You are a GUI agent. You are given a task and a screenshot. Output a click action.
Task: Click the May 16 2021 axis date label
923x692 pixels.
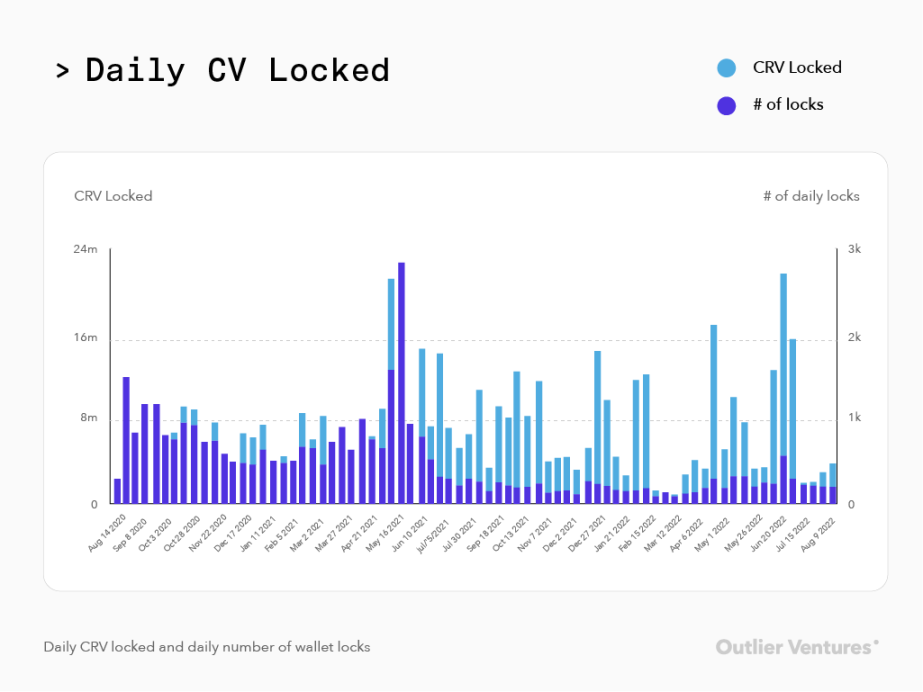click(x=385, y=534)
